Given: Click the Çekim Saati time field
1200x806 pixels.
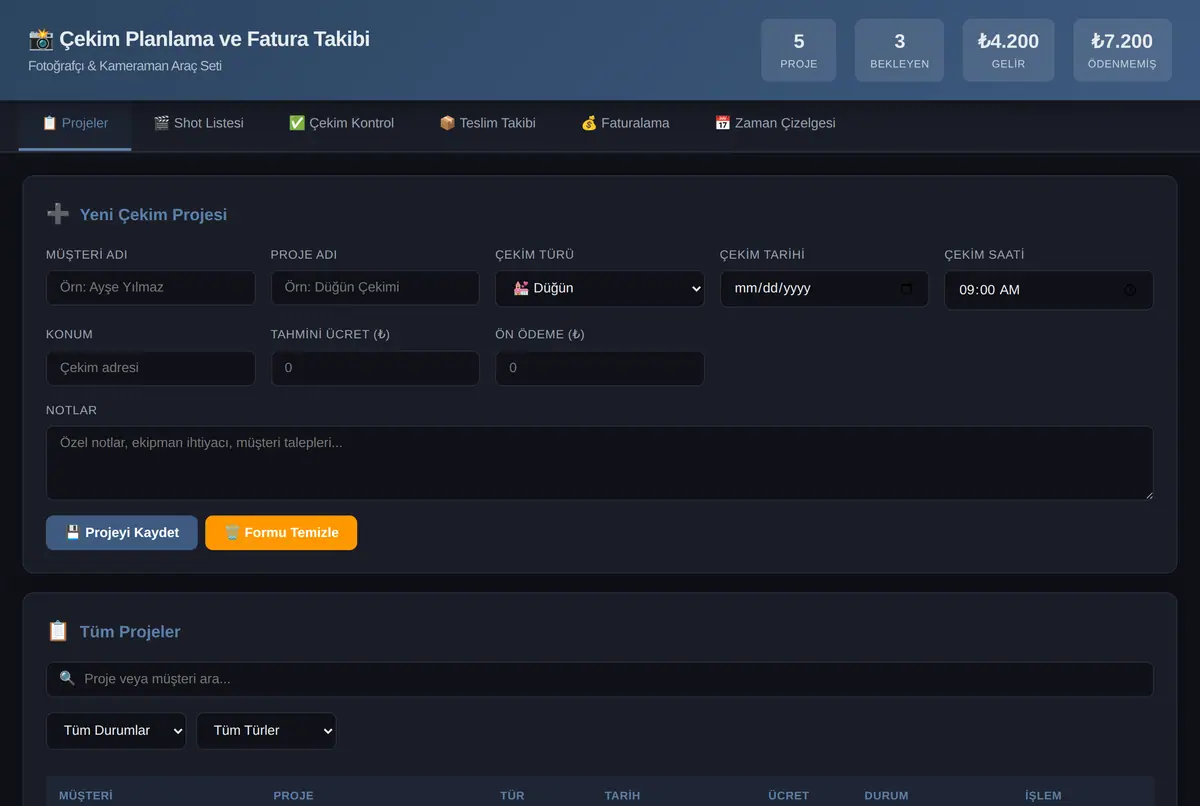Looking at the screenshot, I should [1049, 290].
